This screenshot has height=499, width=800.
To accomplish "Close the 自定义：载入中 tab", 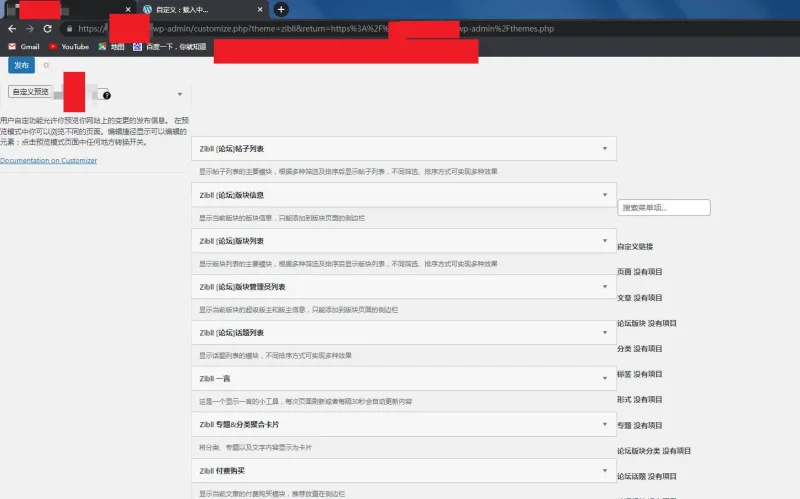I will [x=260, y=10].
